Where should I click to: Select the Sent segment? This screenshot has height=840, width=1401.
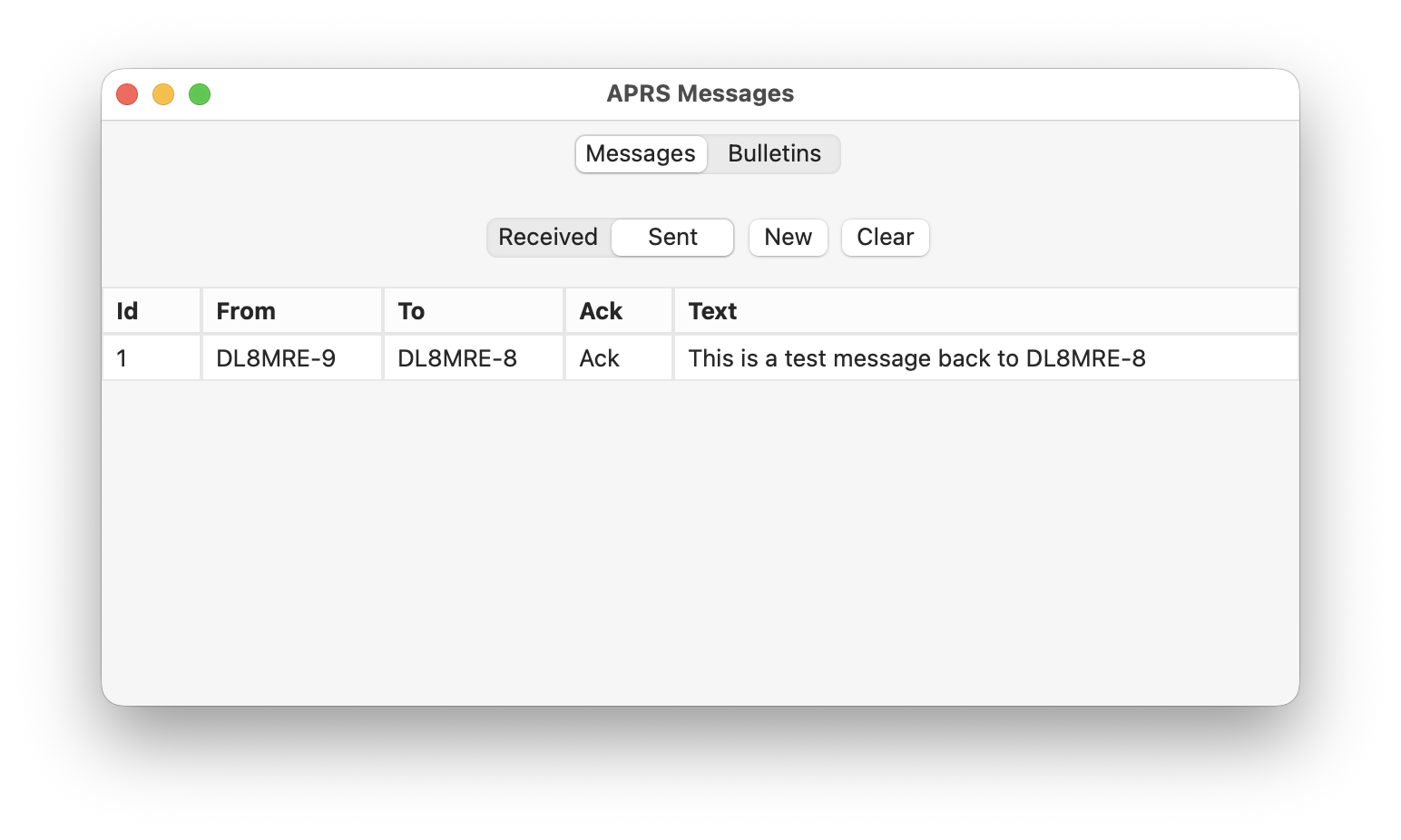(x=672, y=238)
